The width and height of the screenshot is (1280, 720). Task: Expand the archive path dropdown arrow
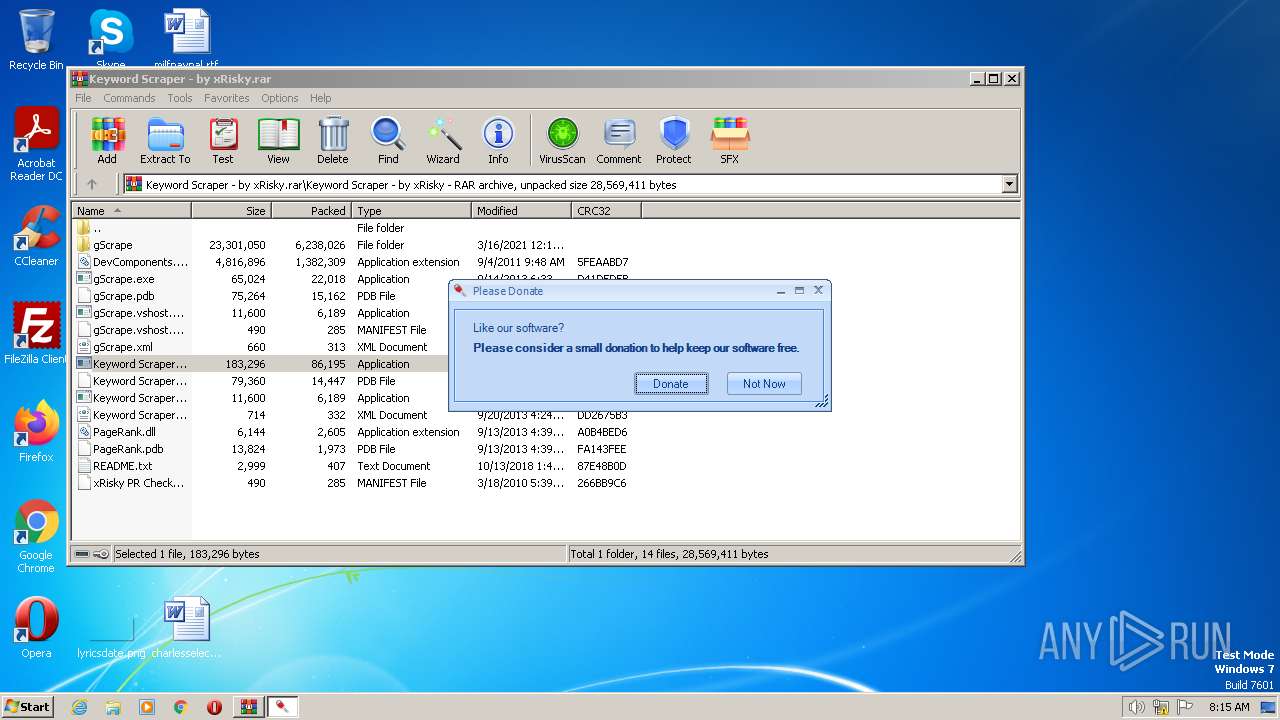pos(1009,184)
